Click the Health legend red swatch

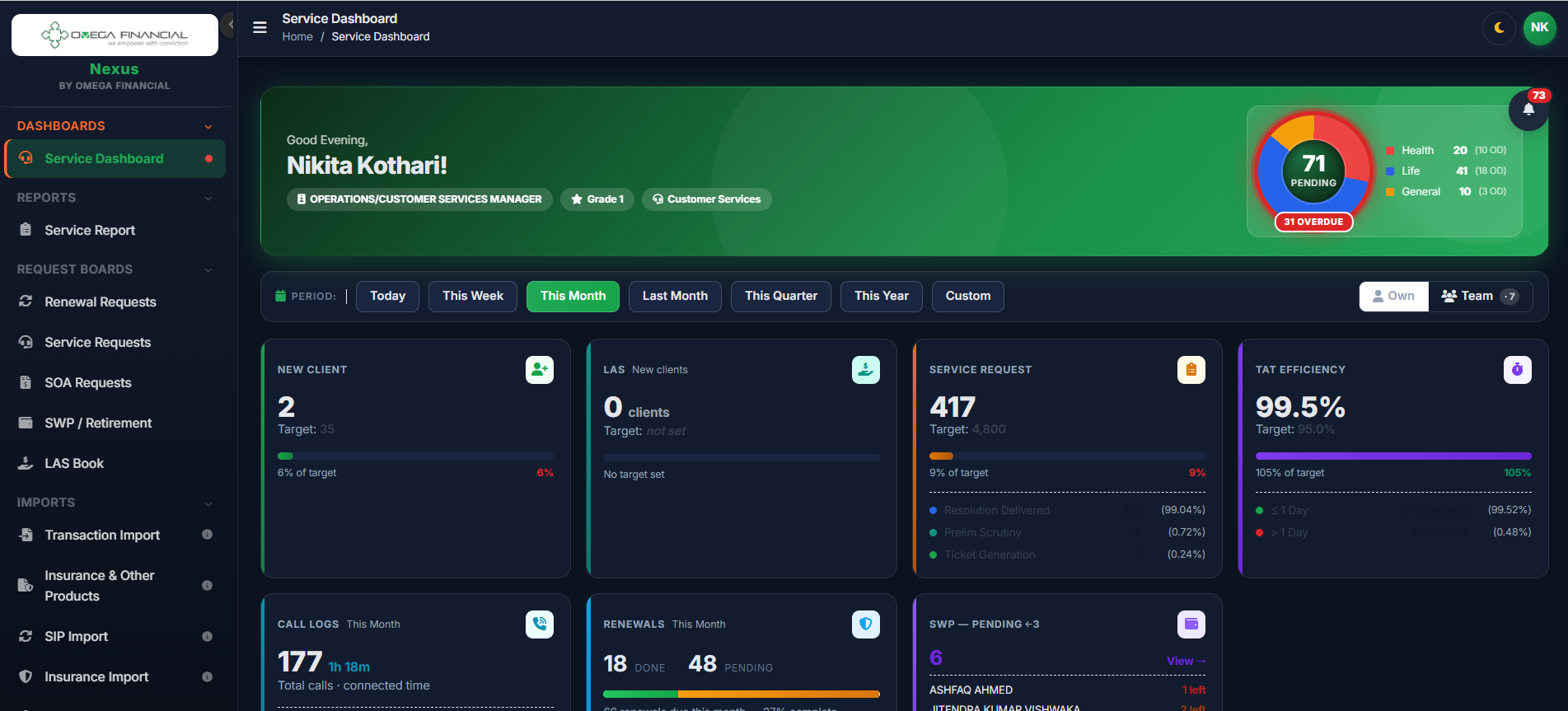(x=1390, y=151)
